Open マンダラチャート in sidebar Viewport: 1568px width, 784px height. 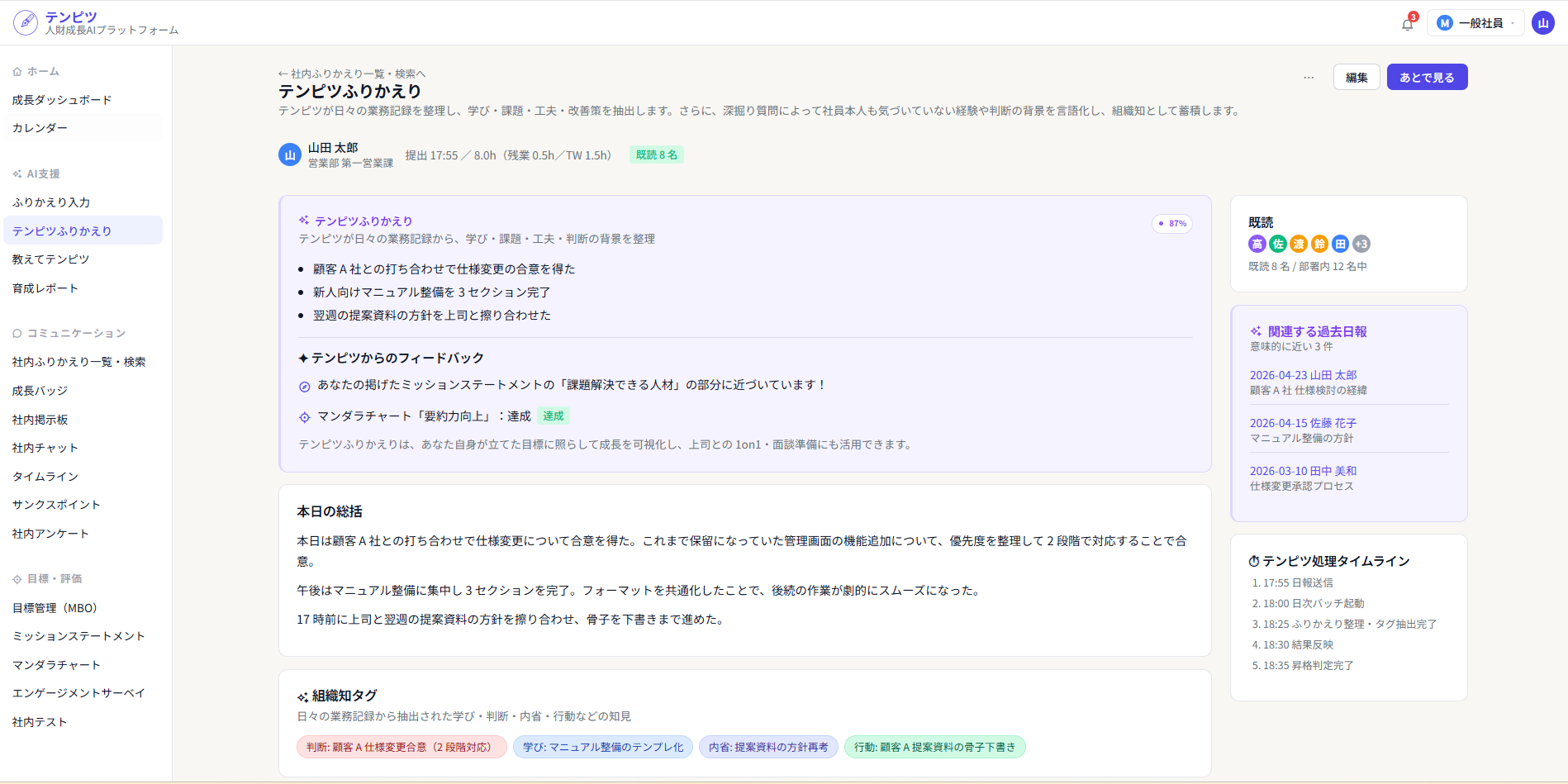(83, 665)
